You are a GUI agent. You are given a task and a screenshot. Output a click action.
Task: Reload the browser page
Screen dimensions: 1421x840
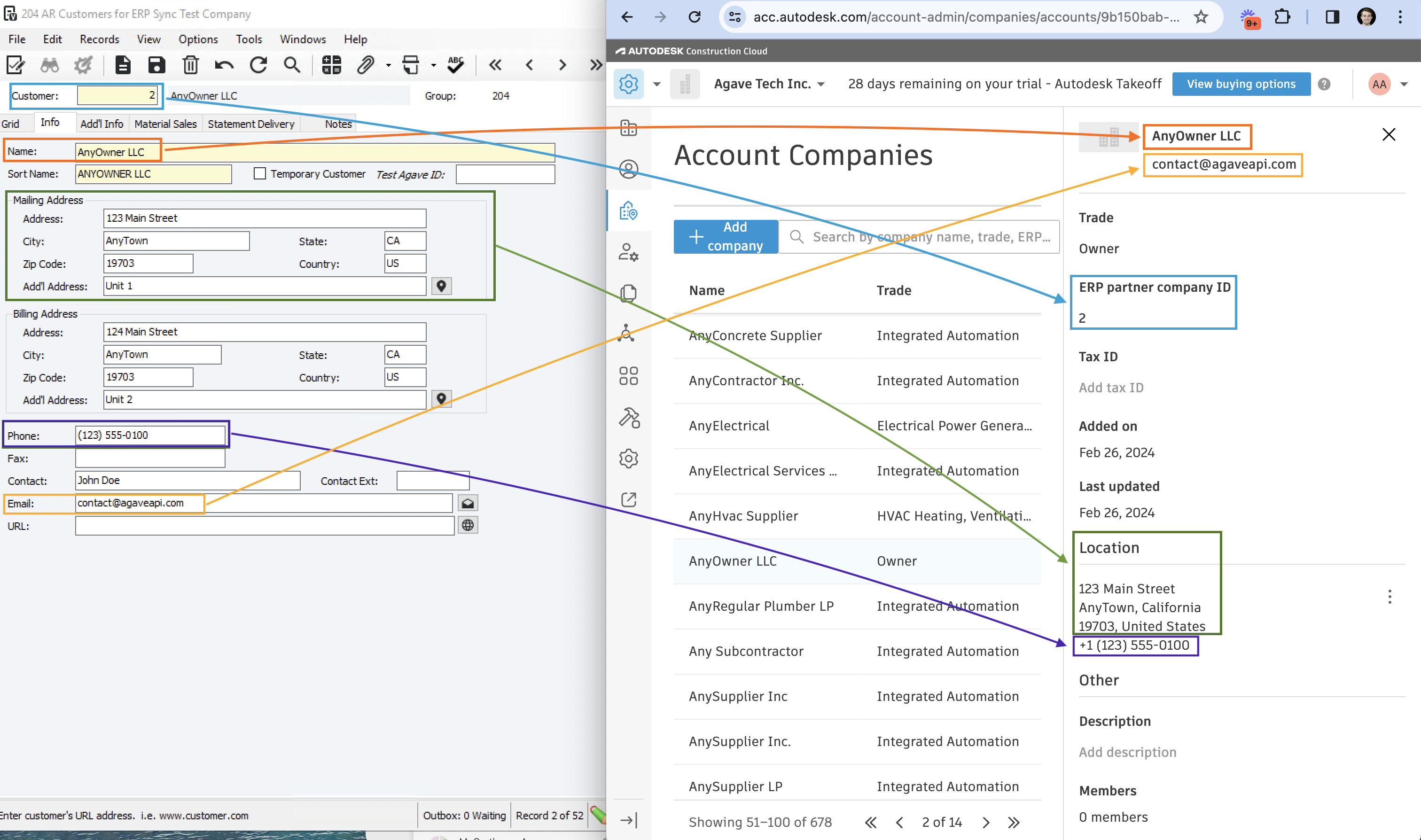coord(695,17)
